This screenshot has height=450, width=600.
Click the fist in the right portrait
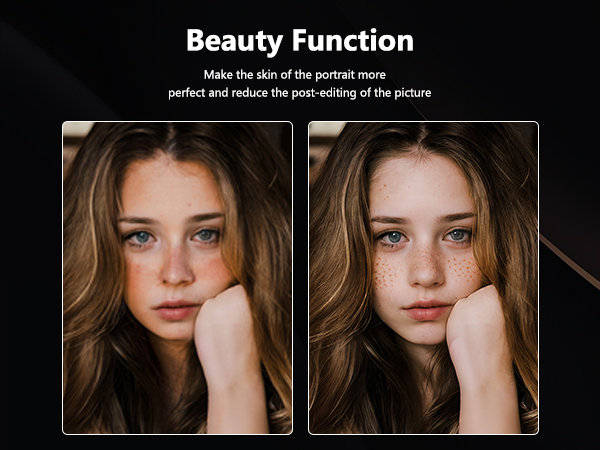coord(474,316)
